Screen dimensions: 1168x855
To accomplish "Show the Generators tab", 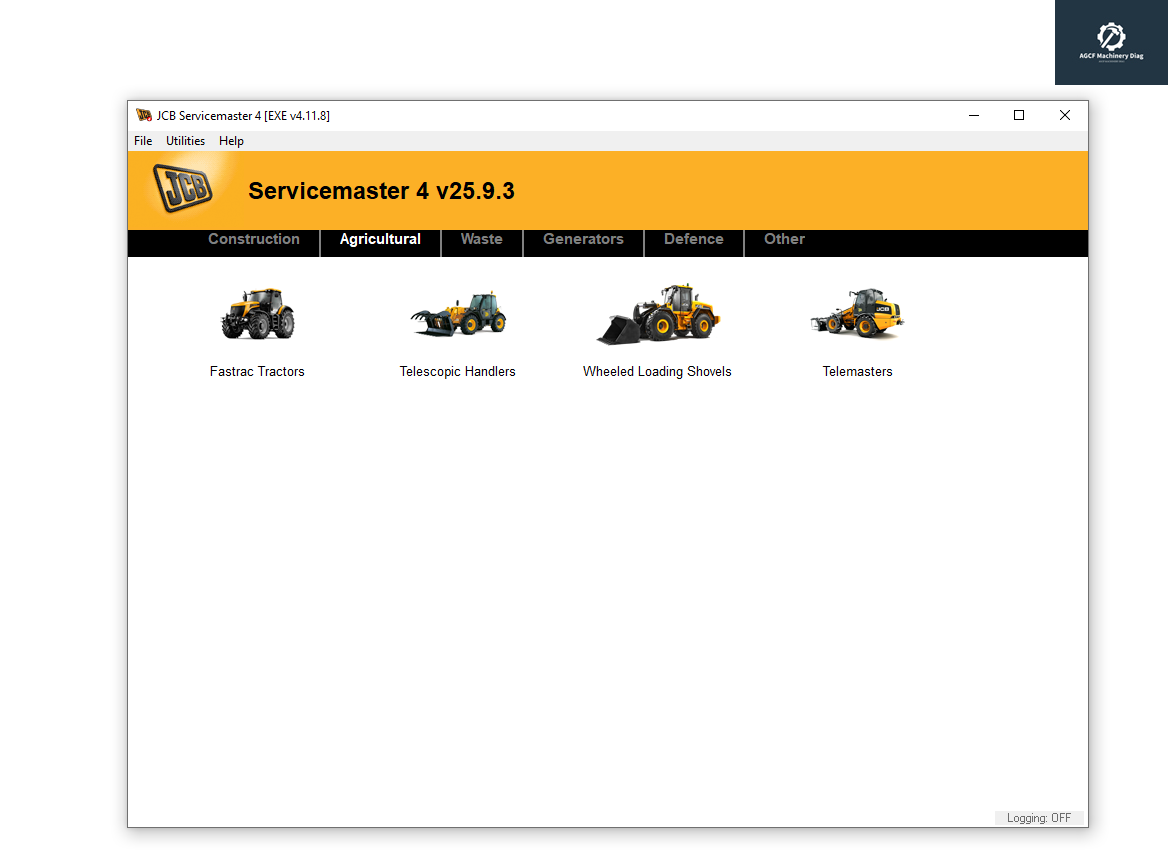I will click(x=583, y=240).
